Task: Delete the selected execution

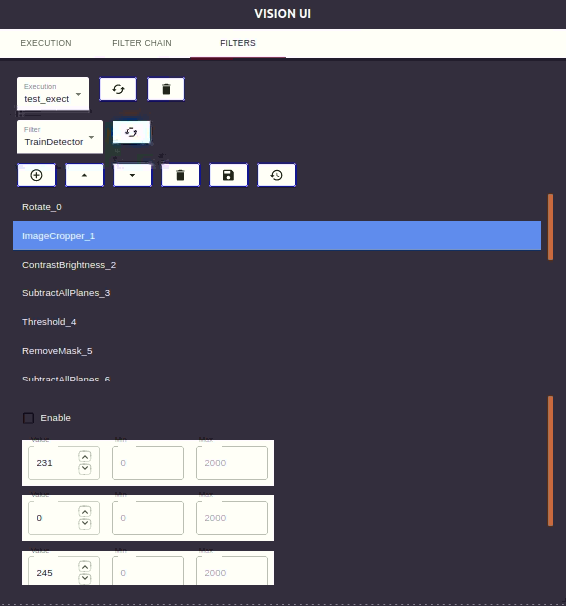Action: (166, 89)
